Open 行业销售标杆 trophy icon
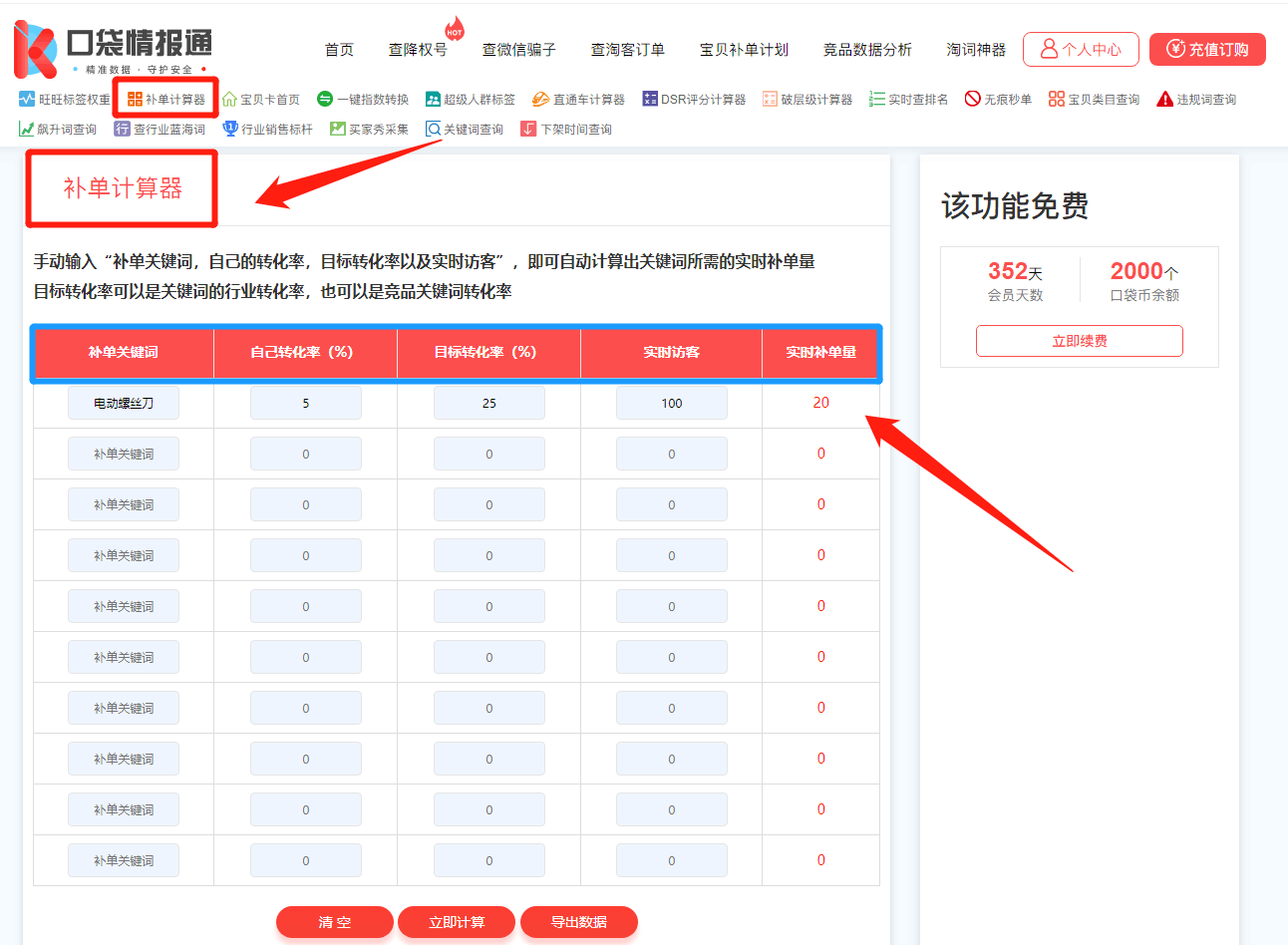The width and height of the screenshot is (1288, 945). [x=230, y=129]
